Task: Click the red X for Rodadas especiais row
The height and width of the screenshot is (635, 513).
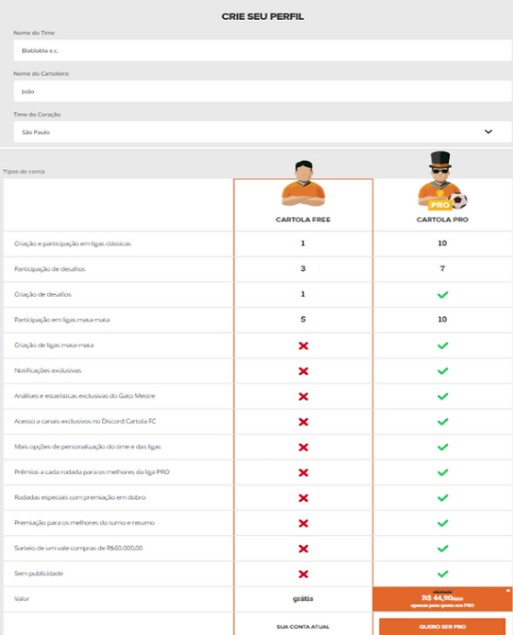Action: click(x=303, y=498)
